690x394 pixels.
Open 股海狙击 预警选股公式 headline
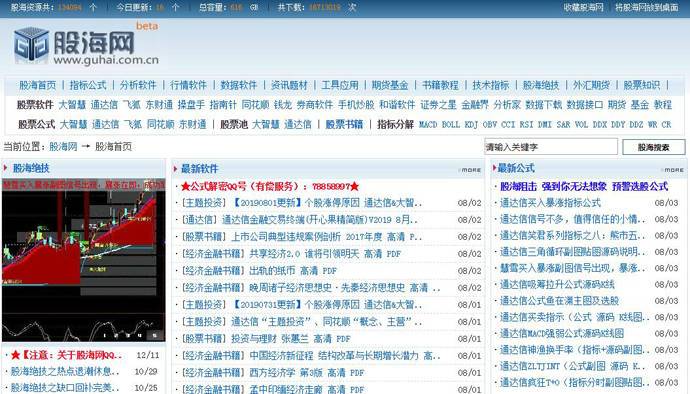pos(584,186)
